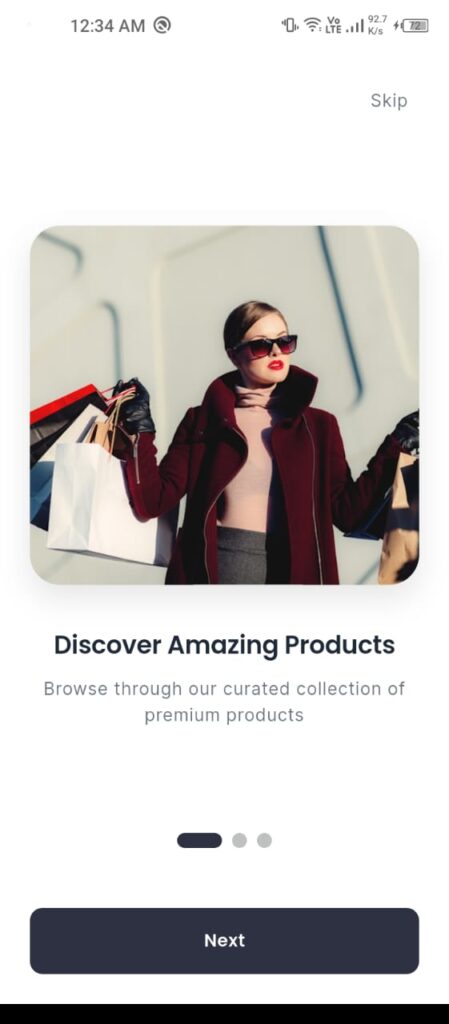Viewport: 449px width, 1024px height.
Task: Tap the Skip link
Action: tap(389, 101)
